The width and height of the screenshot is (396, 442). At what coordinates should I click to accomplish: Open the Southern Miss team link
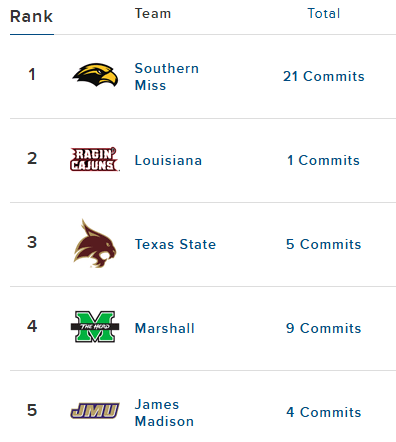click(167, 77)
